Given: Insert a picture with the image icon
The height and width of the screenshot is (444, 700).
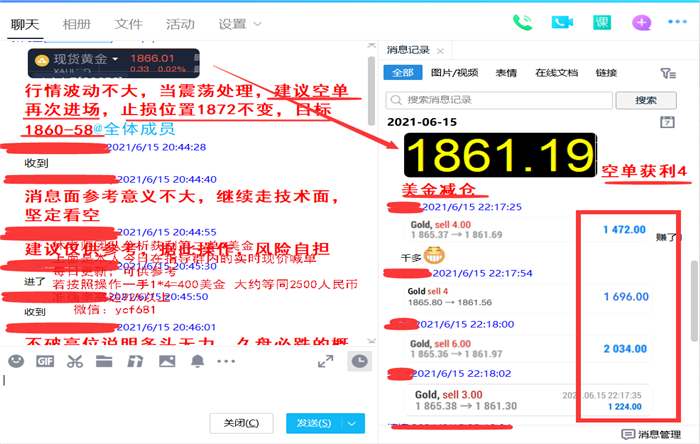Looking at the screenshot, I should (x=167, y=361).
